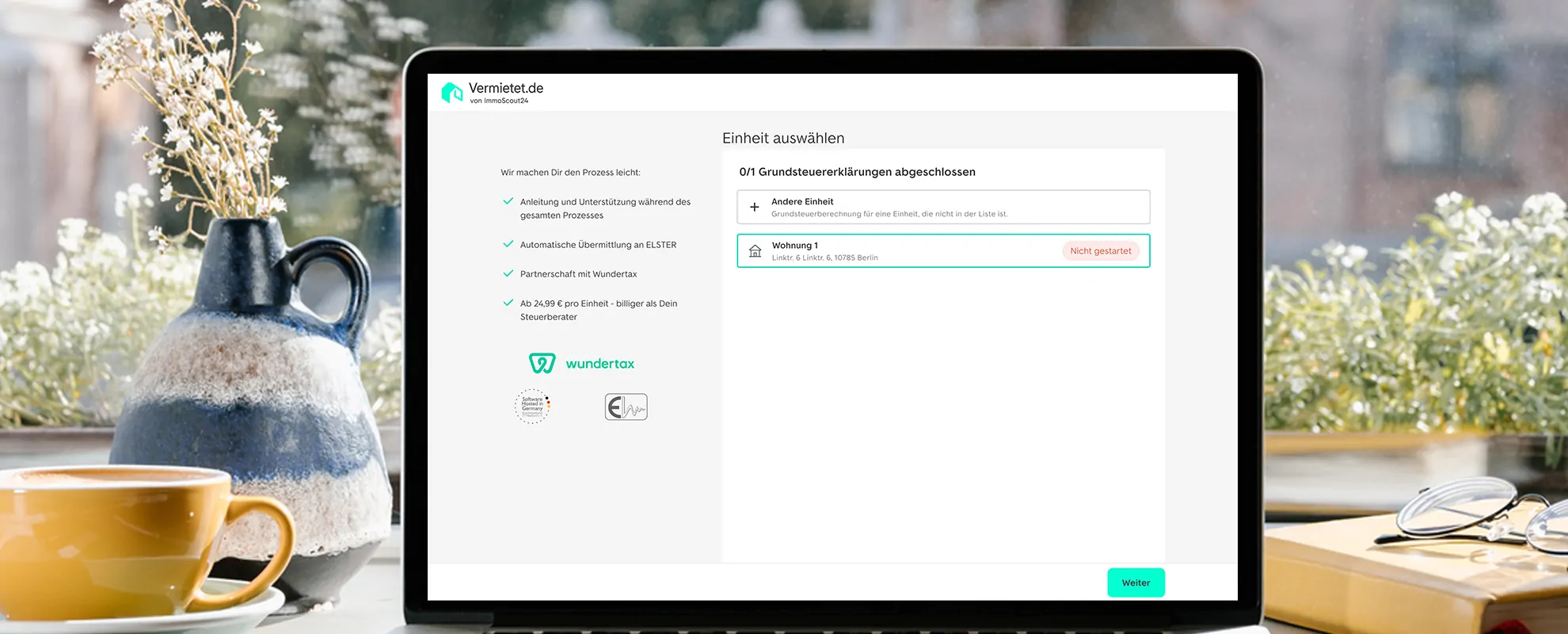Click the checkmark next to Anleitung und Unterstützung
This screenshot has height=634, width=1568.
pos(508,201)
